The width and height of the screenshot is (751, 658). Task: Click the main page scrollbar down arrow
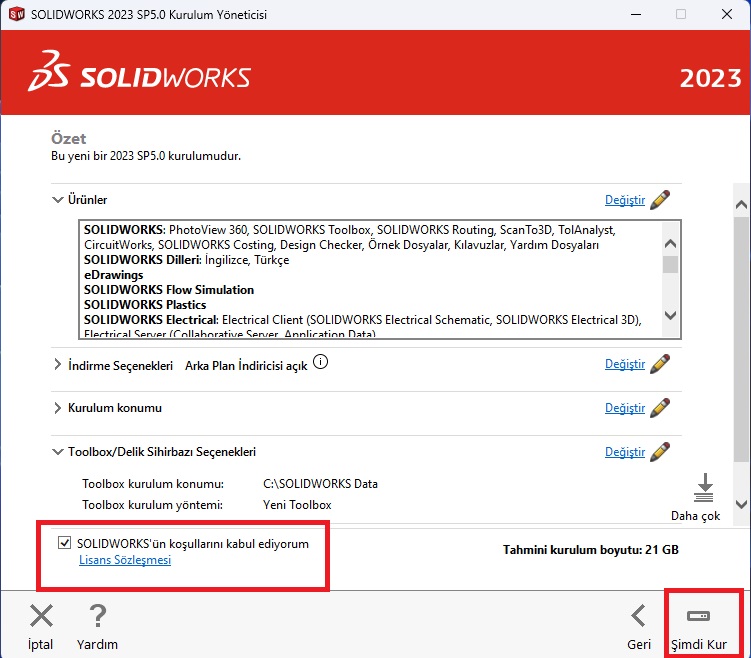point(741,504)
